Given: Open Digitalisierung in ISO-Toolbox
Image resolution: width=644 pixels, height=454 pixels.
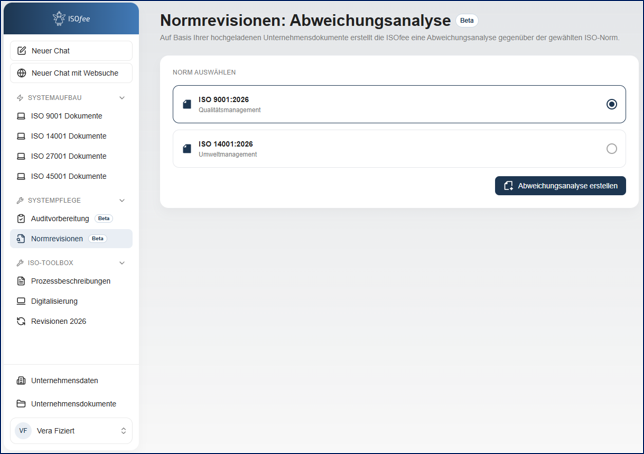Looking at the screenshot, I should [71, 301].
